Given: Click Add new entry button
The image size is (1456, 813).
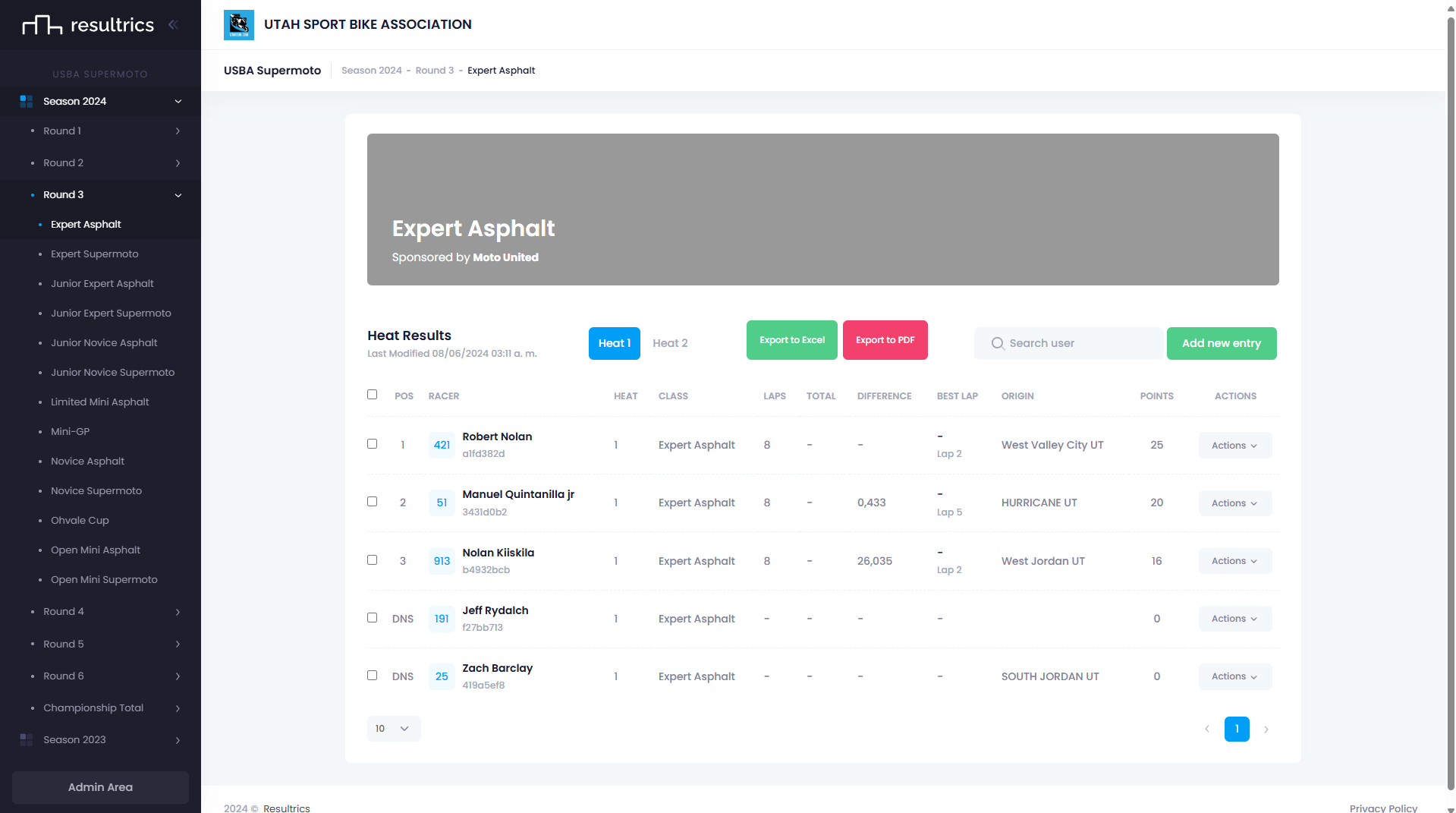Looking at the screenshot, I should pos(1221,343).
